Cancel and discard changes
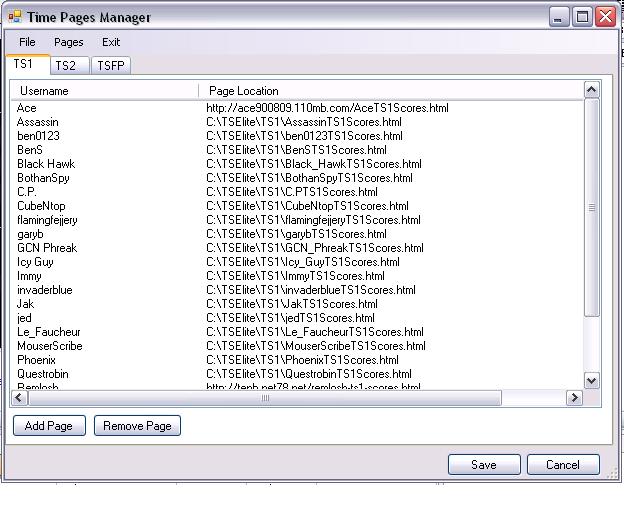This screenshot has height=527, width=624. (x=562, y=464)
